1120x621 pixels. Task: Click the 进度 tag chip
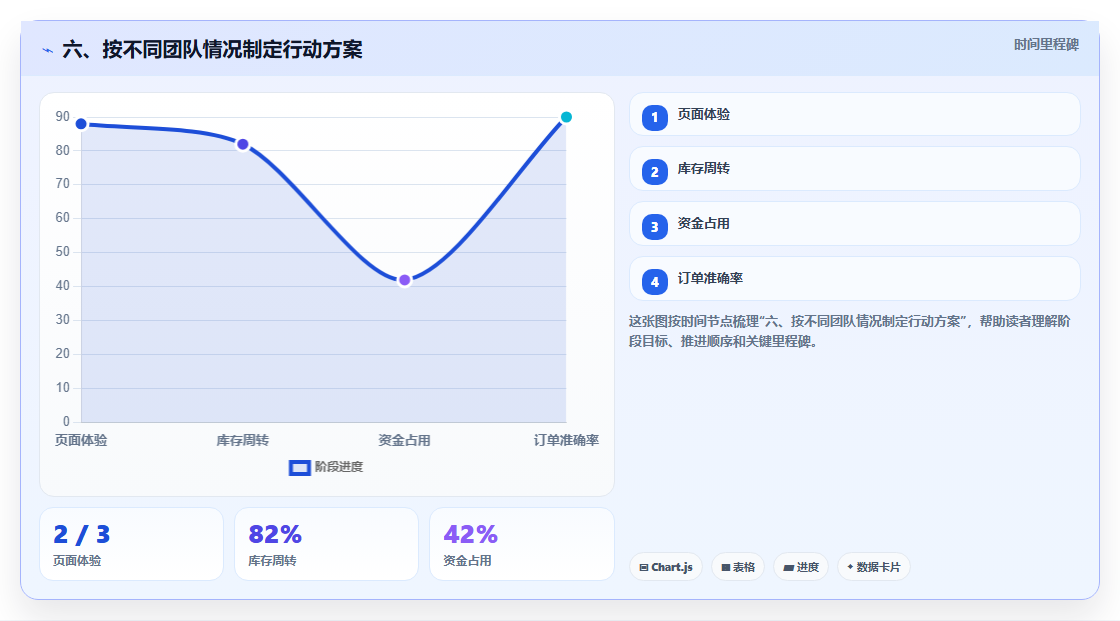point(801,567)
